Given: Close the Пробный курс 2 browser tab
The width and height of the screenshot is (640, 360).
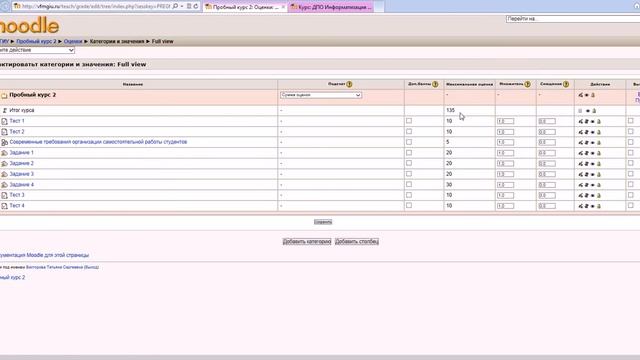Looking at the screenshot, I should click(x=283, y=7).
